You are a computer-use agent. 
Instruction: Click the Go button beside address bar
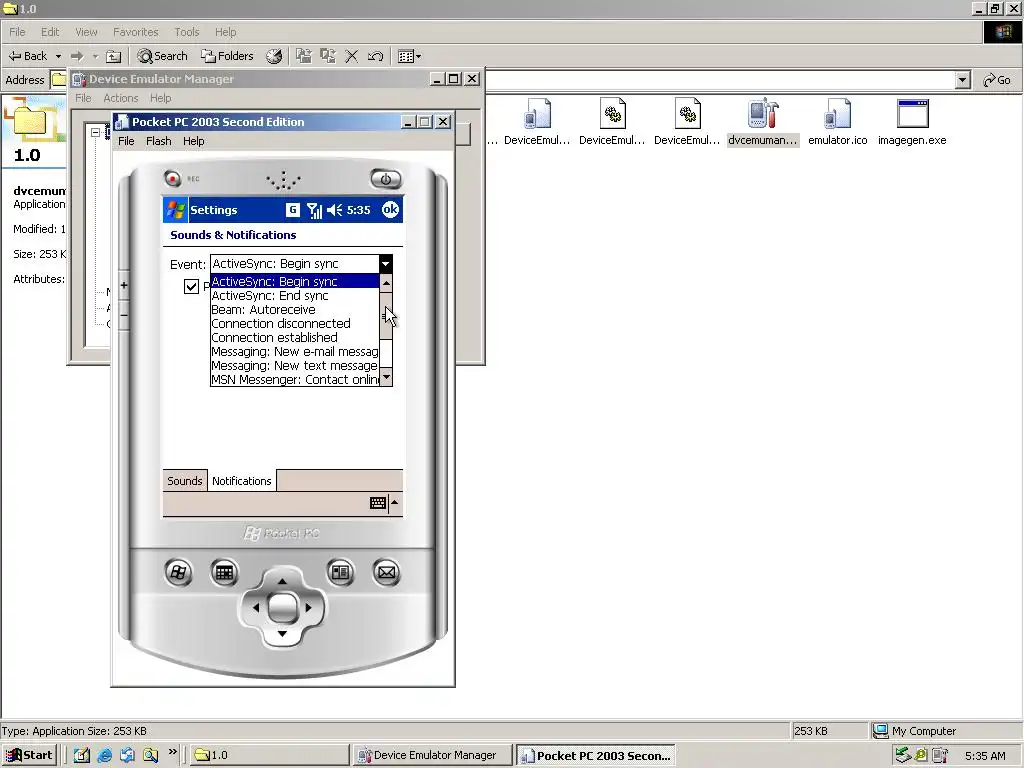pyautogui.click(x=997, y=80)
